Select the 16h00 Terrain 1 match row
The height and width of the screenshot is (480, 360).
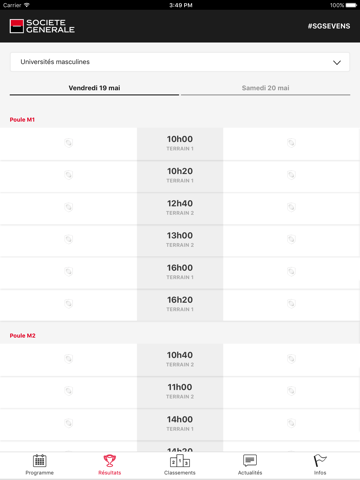pyautogui.click(x=180, y=272)
